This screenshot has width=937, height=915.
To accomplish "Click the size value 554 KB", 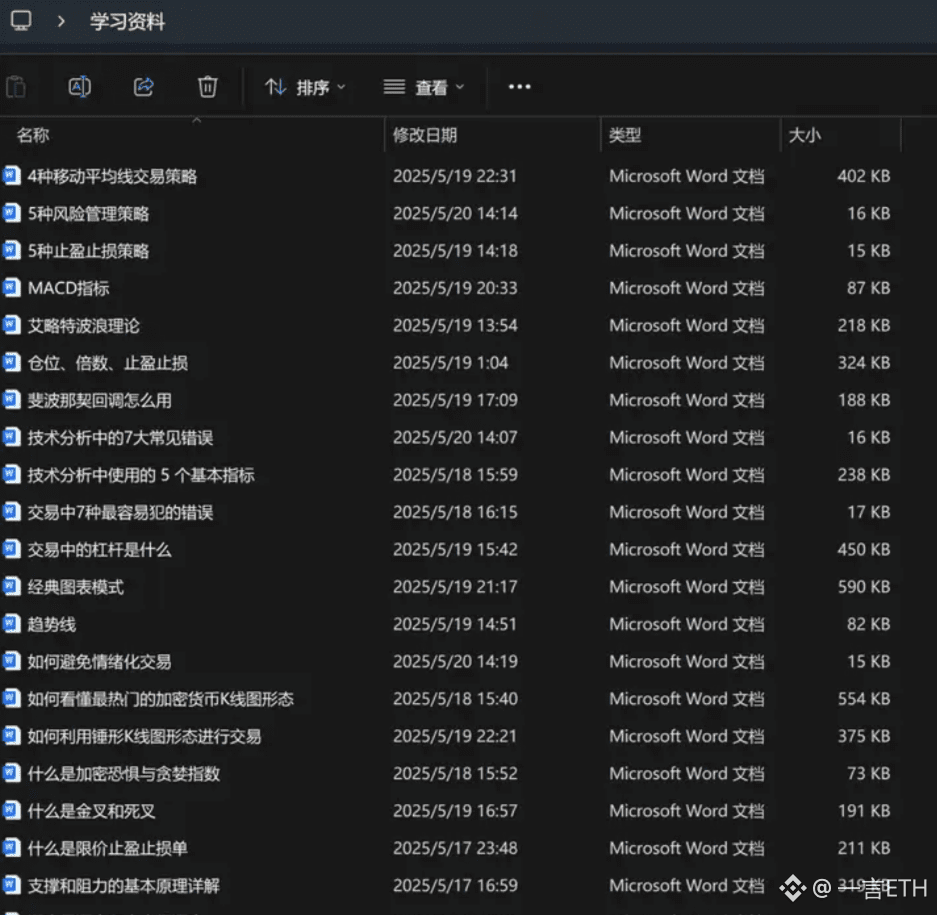I will click(863, 699).
